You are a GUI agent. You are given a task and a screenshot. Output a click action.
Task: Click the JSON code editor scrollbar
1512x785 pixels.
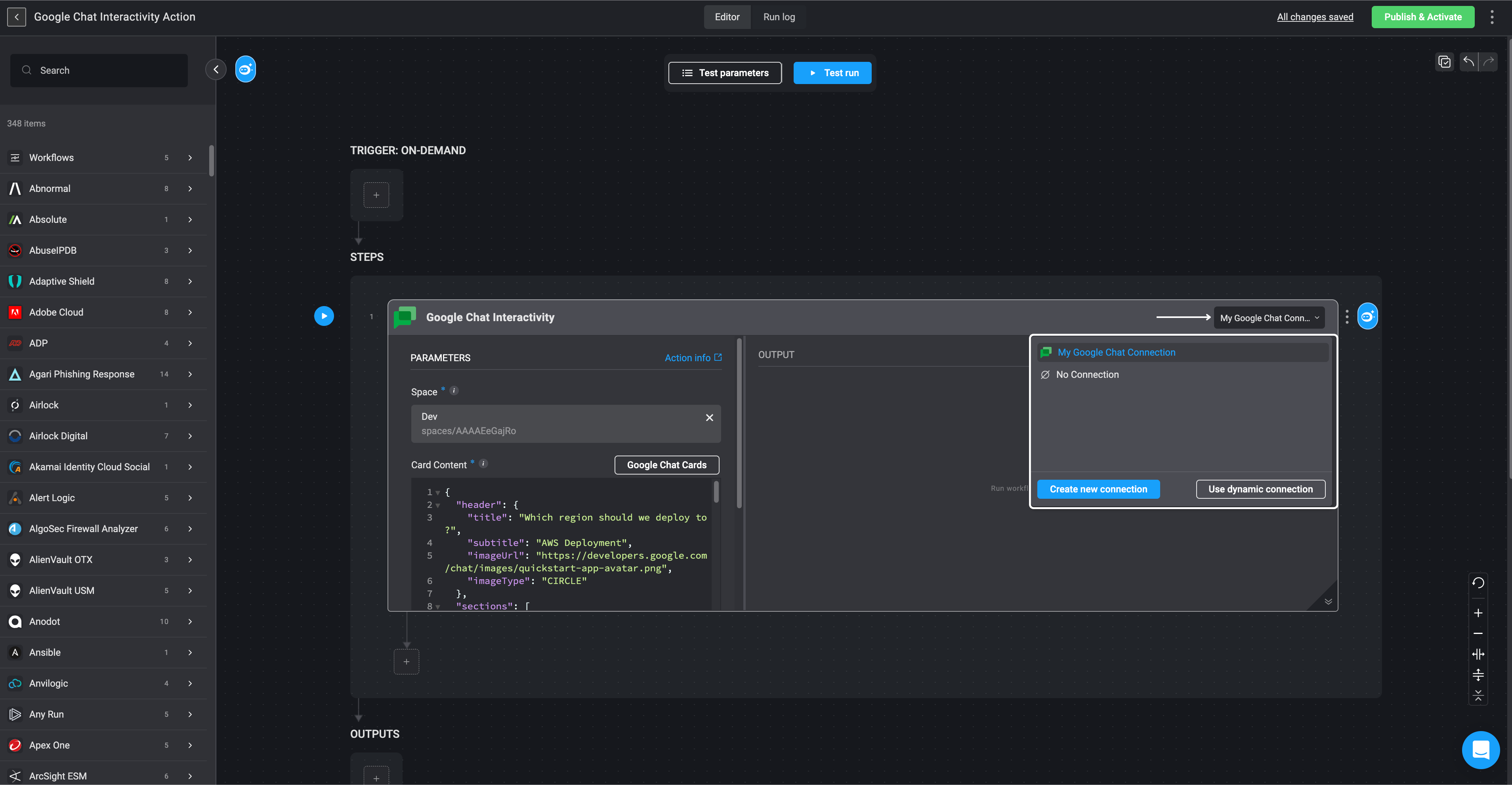click(716, 492)
